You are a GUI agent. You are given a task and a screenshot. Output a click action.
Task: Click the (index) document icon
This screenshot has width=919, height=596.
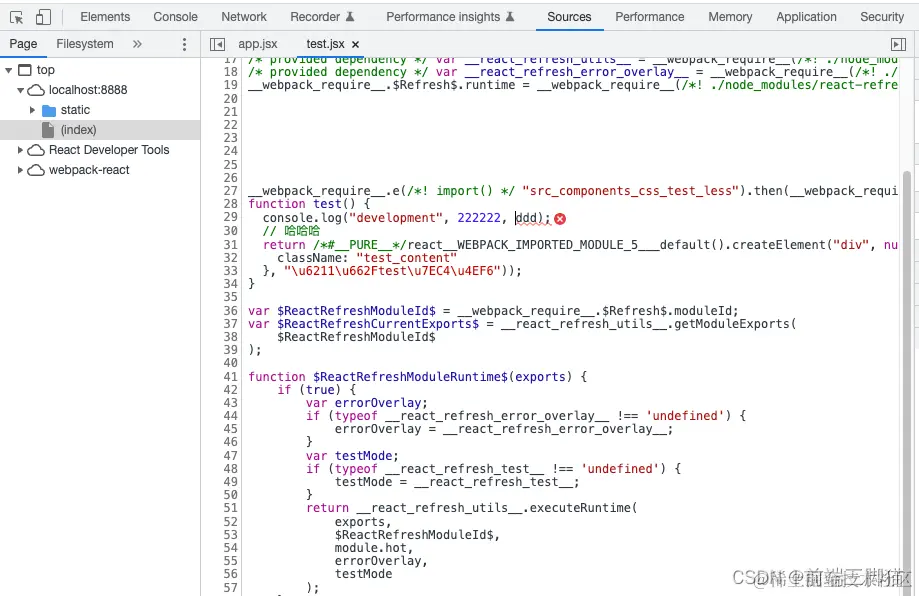48,130
